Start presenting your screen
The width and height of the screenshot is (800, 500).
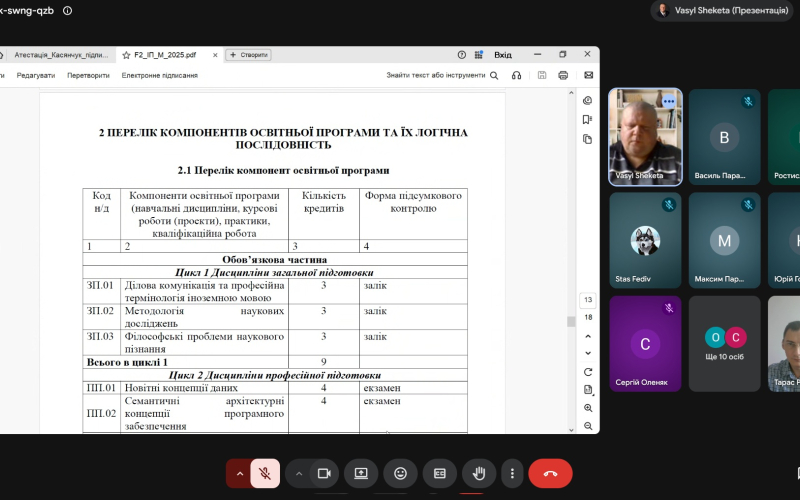click(x=361, y=473)
